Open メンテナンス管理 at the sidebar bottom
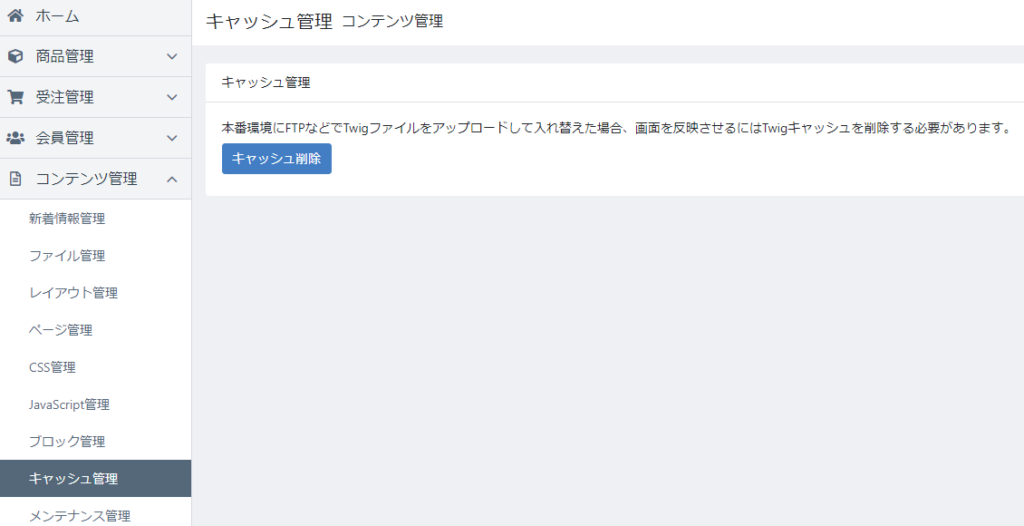The width and height of the screenshot is (1024, 526). tap(80, 516)
